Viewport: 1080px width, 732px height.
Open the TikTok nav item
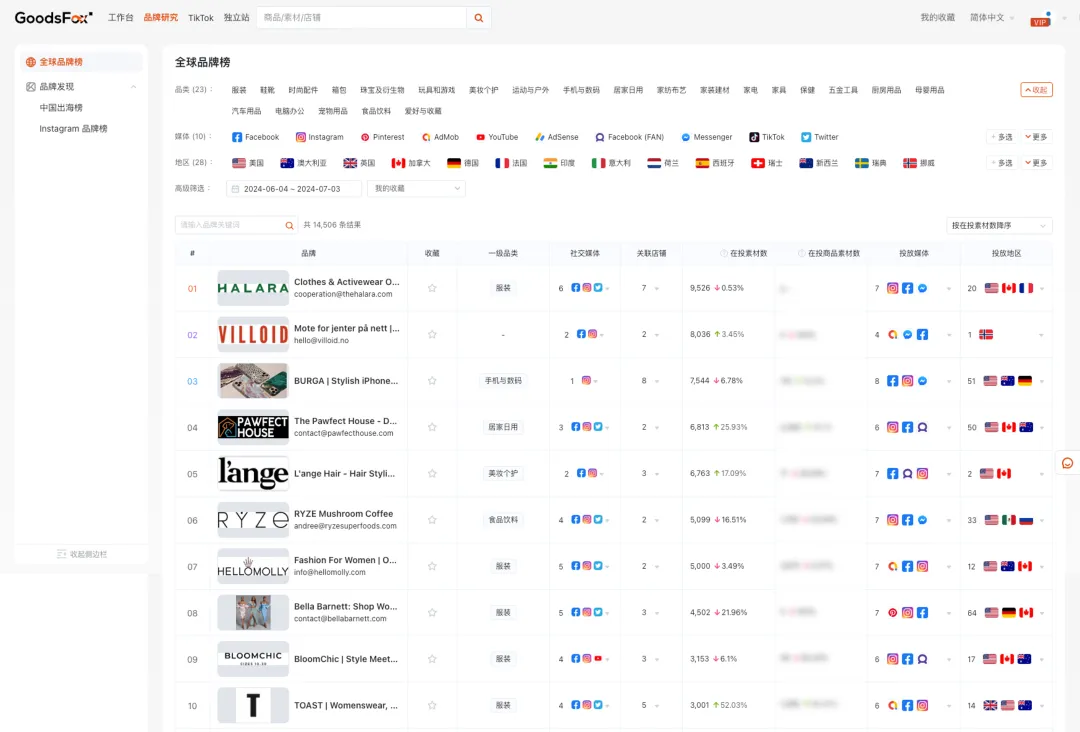tap(200, 18)
